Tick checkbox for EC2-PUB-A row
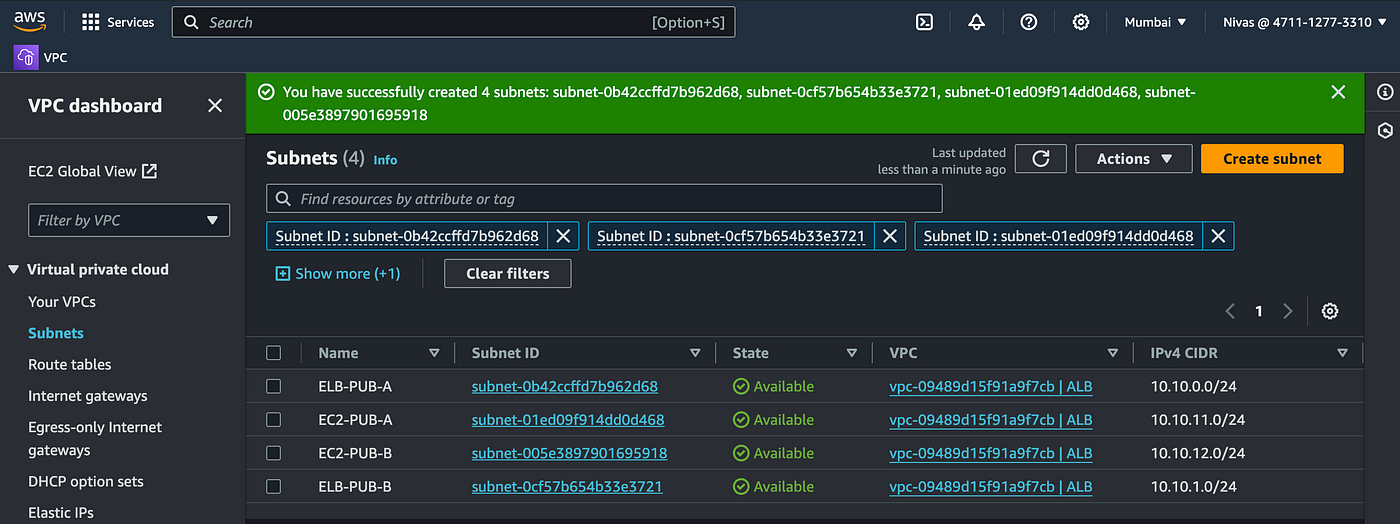The image size is (1400, 524). [x=274, y=420]
